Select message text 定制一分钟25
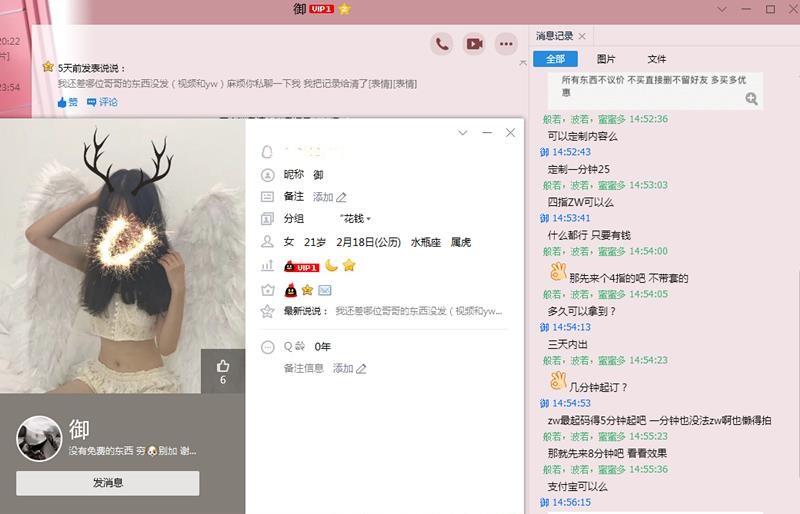800x514 pixels. click(579, 169)
